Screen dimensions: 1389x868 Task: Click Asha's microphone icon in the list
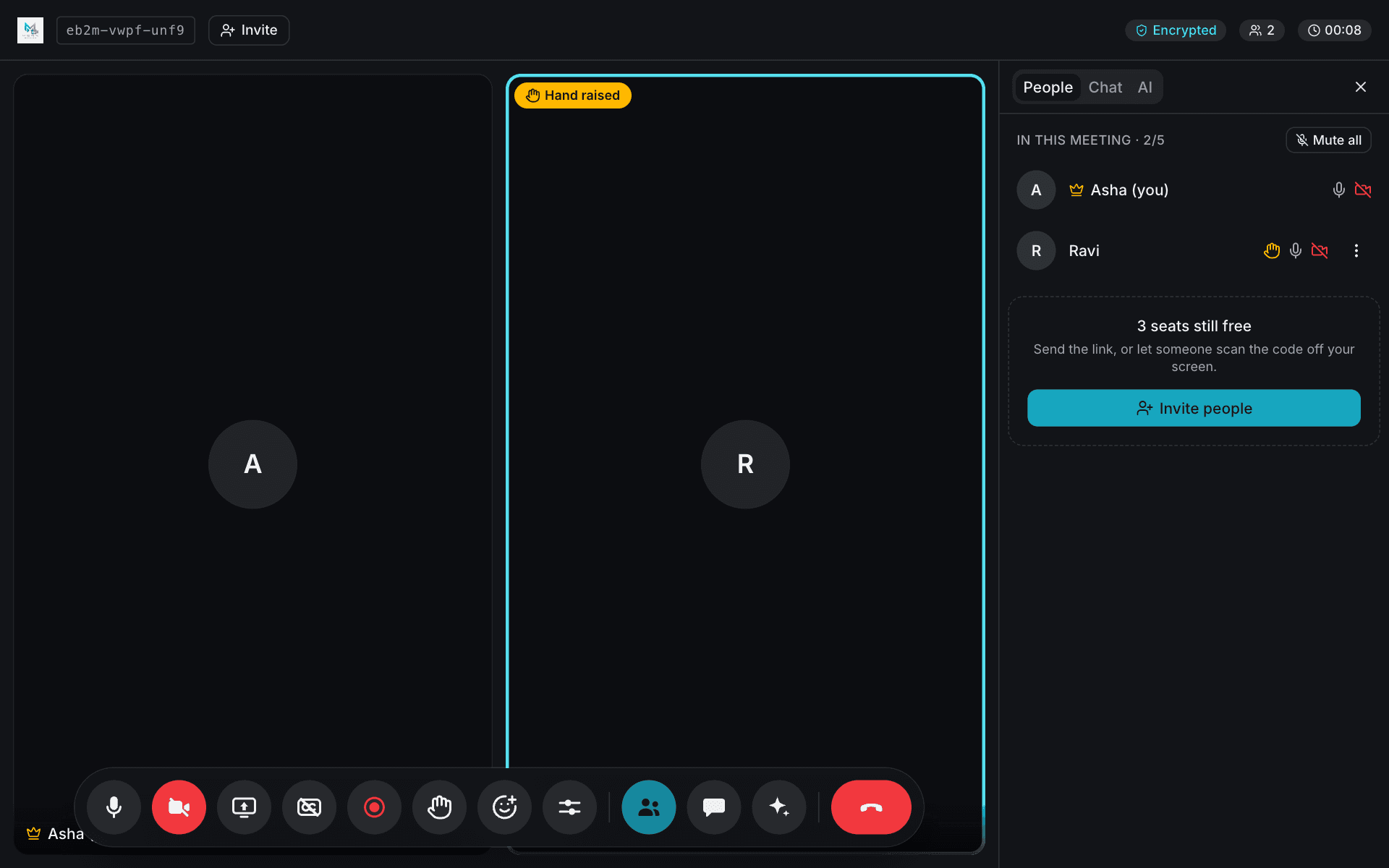pyautogui.click(x=1339, y=190)
